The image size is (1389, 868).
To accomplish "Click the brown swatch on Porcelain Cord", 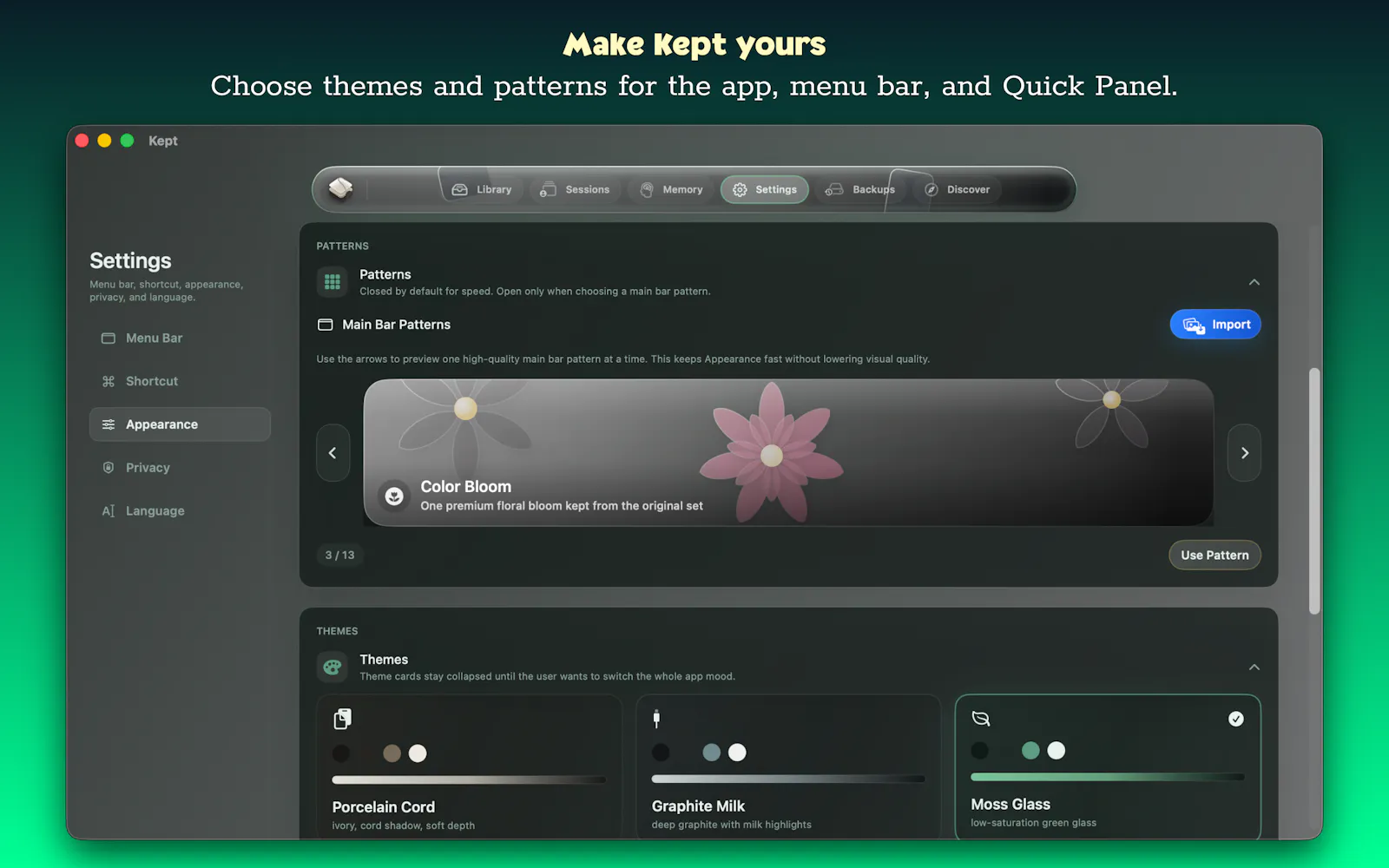I will 392,753.
